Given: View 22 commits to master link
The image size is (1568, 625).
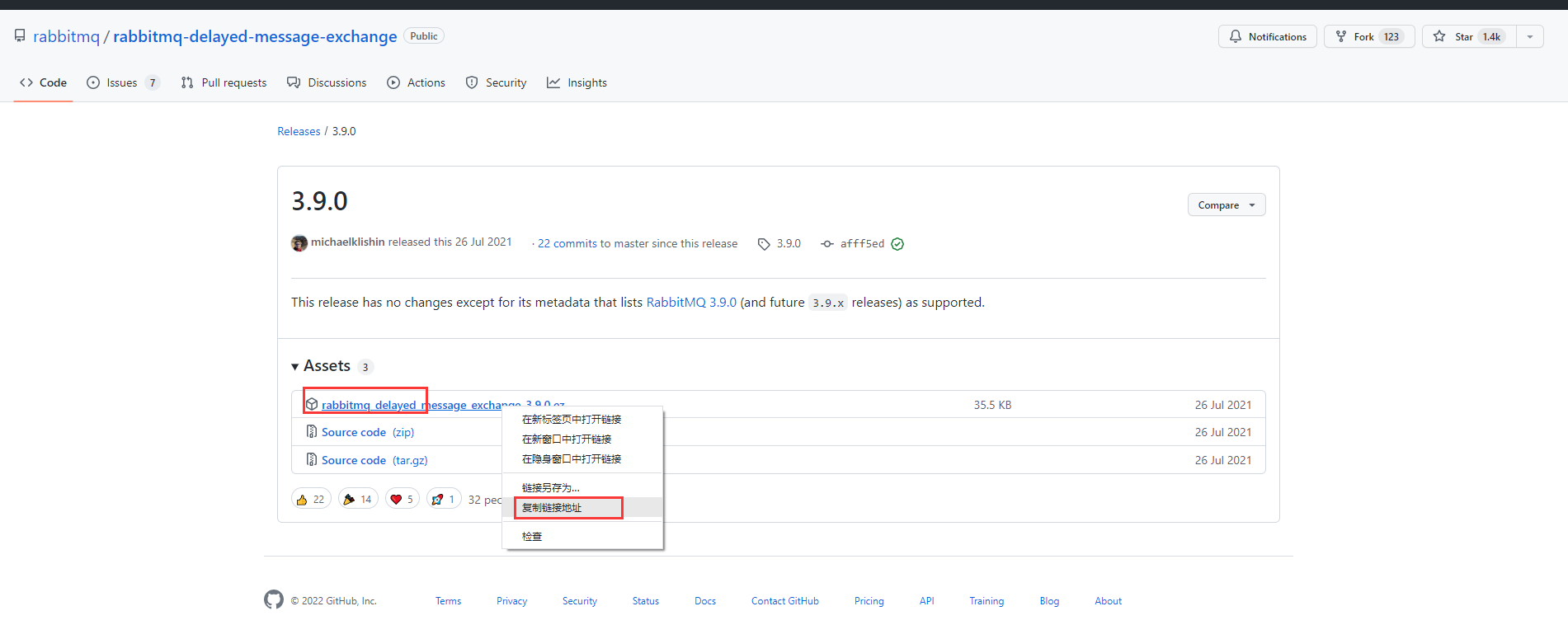Looking at the screenshot, I should 567,243.
